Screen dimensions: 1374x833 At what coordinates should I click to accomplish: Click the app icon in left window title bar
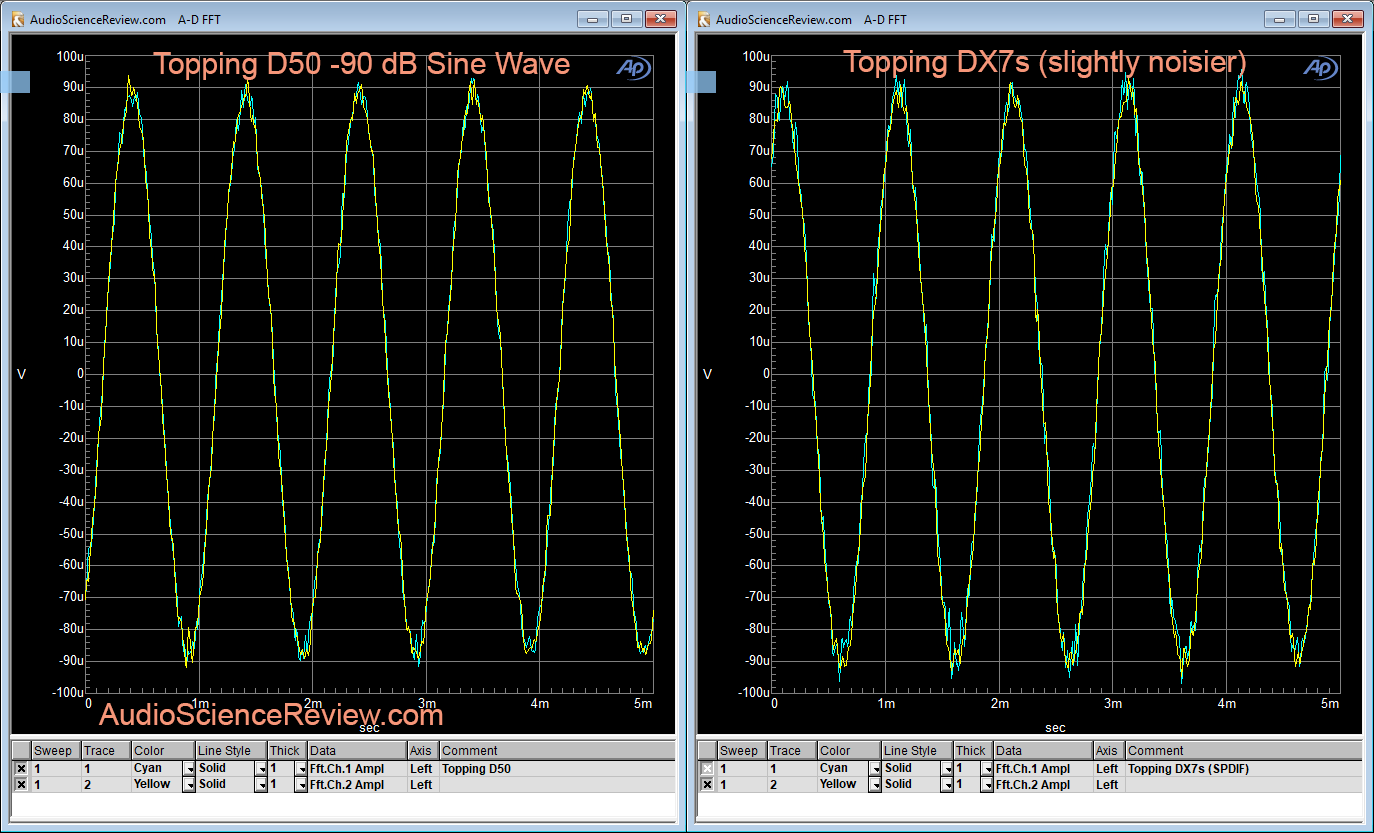[x=17, y=19]
